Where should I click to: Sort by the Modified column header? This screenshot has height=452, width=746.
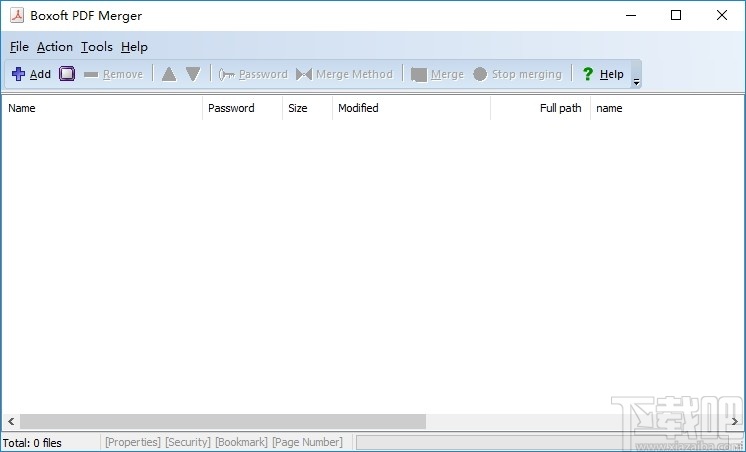411,108
